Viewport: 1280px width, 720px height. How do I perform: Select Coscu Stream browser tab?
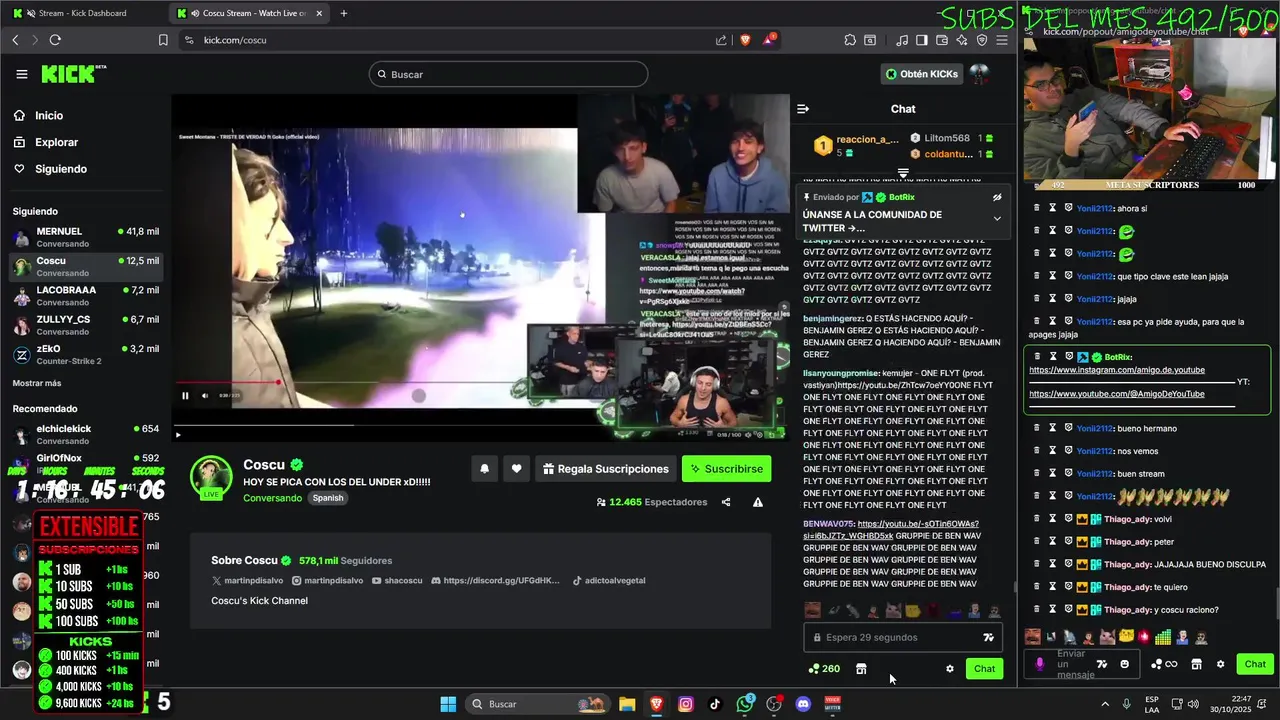click(x=248, y=13)
